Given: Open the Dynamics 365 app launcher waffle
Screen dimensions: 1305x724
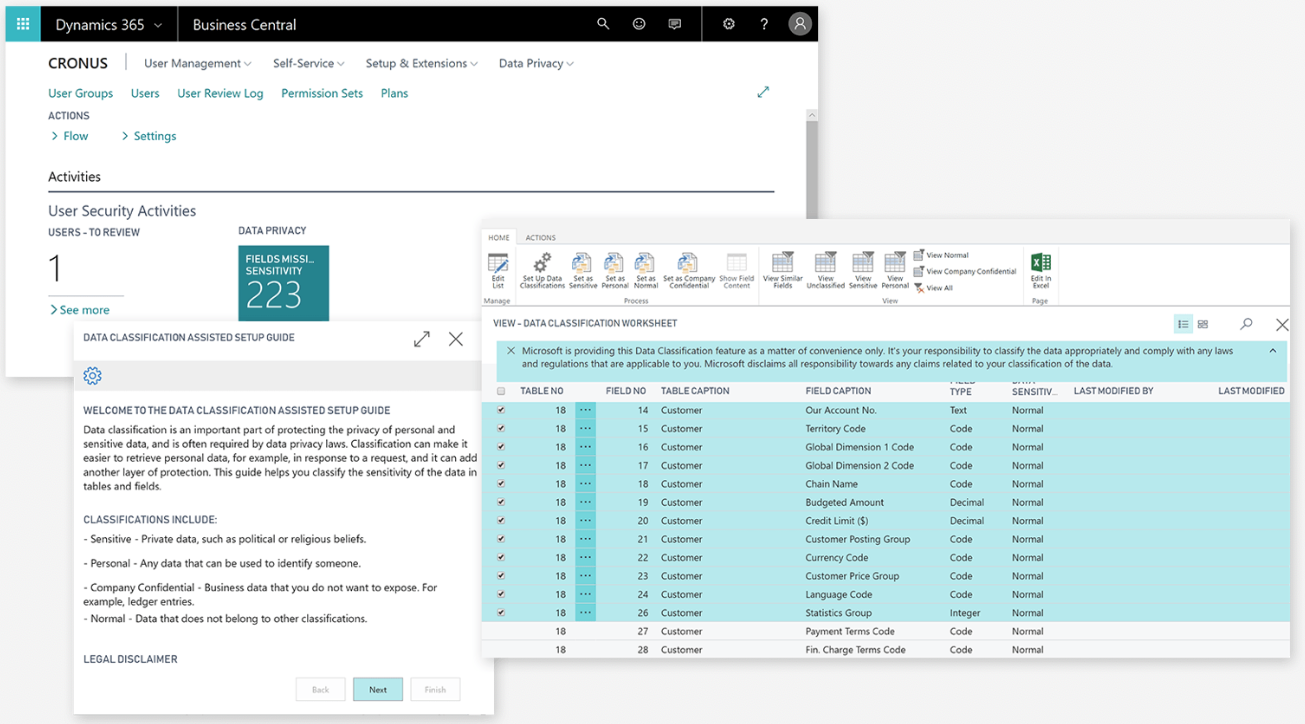Looking at the screenshot, I should pyautogui.click(x=23, y=24).
